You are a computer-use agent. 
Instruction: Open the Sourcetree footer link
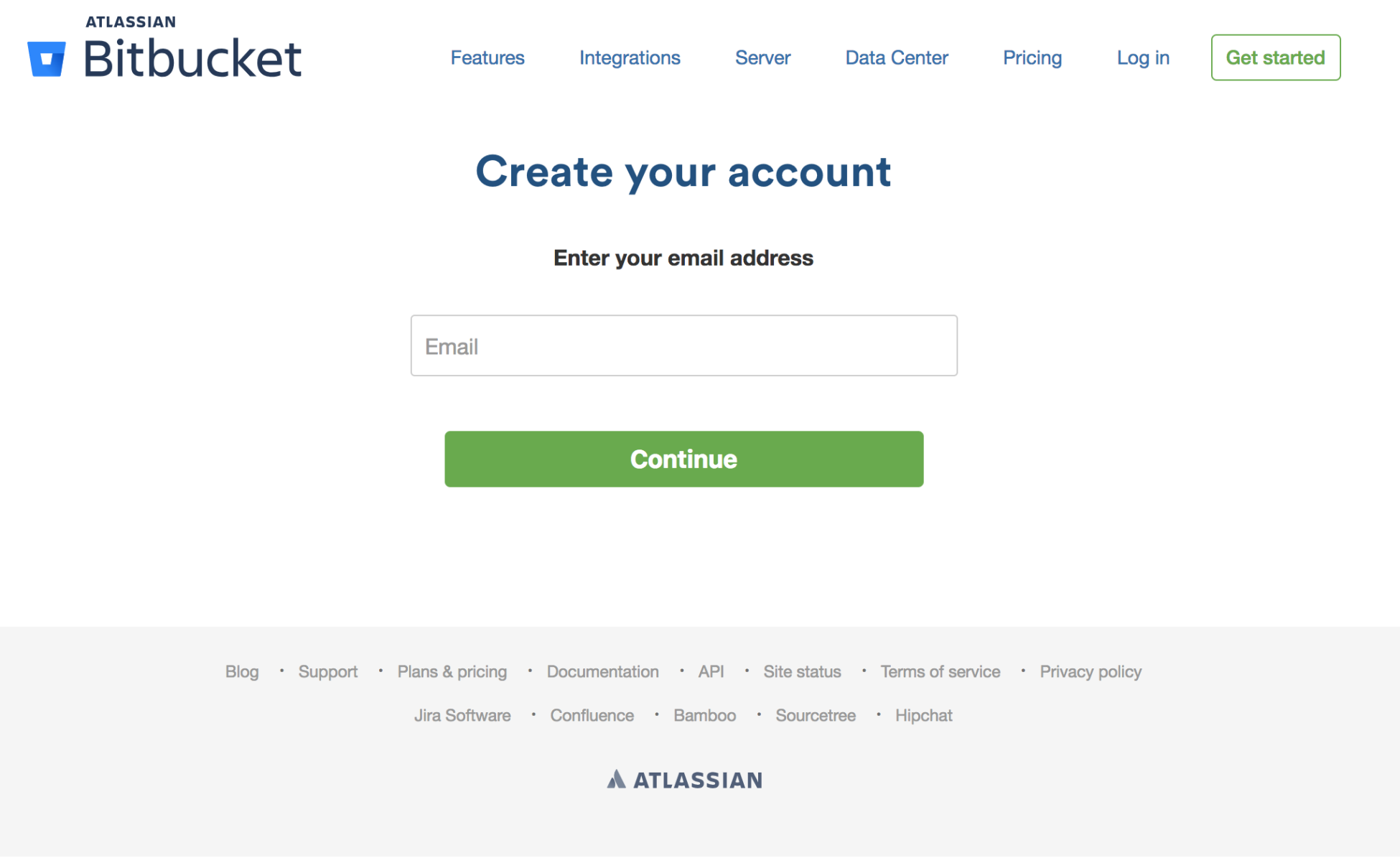(816, 715)
